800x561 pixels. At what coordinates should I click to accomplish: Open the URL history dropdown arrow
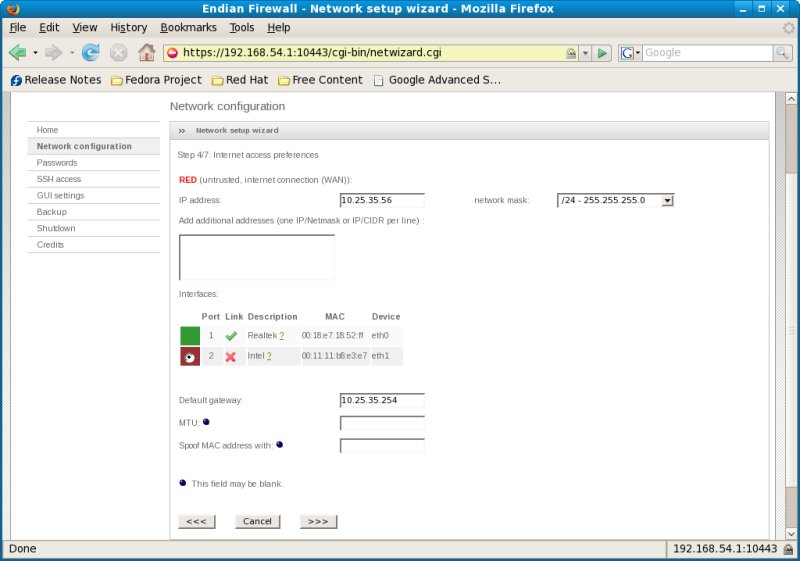tap(586, 53)
